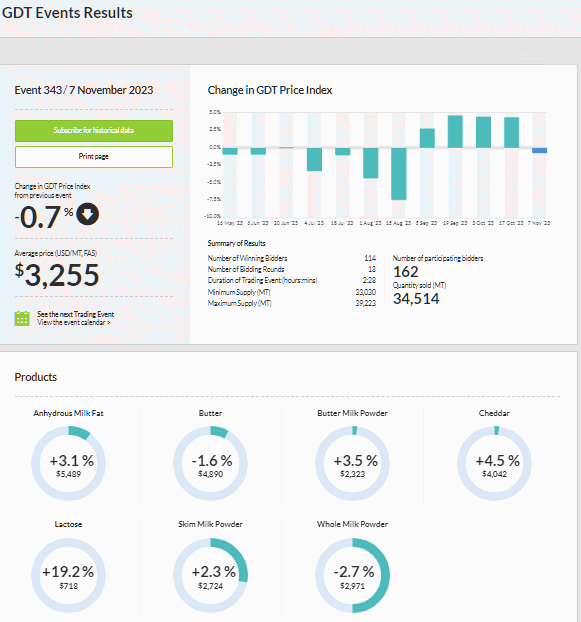Click the down-arrow price index icon
The width and height of the screenshot is (581, 622).
tap(87, 214)
